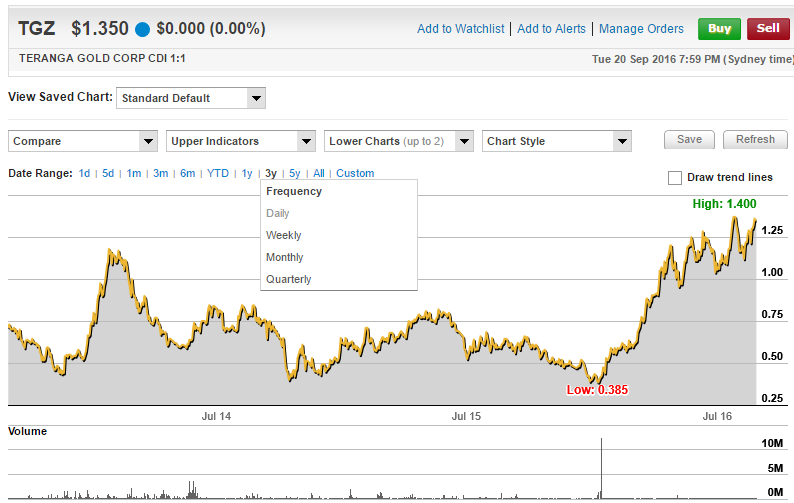Open the Chart Style dropdown
The width and height of the screenshot is (794, 503).
(x=556, y=141)
